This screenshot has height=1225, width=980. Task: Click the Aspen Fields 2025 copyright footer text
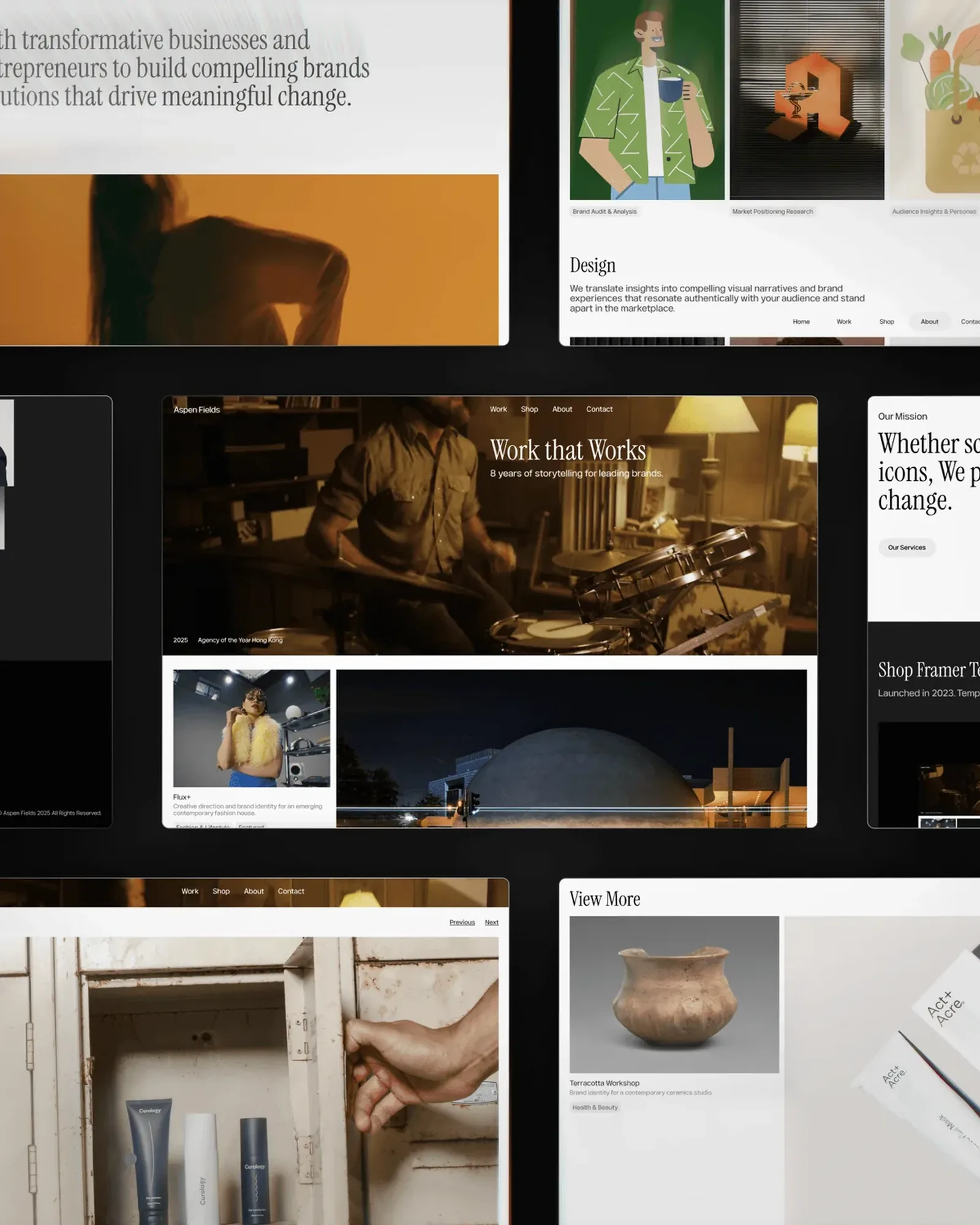click(51, 813)
